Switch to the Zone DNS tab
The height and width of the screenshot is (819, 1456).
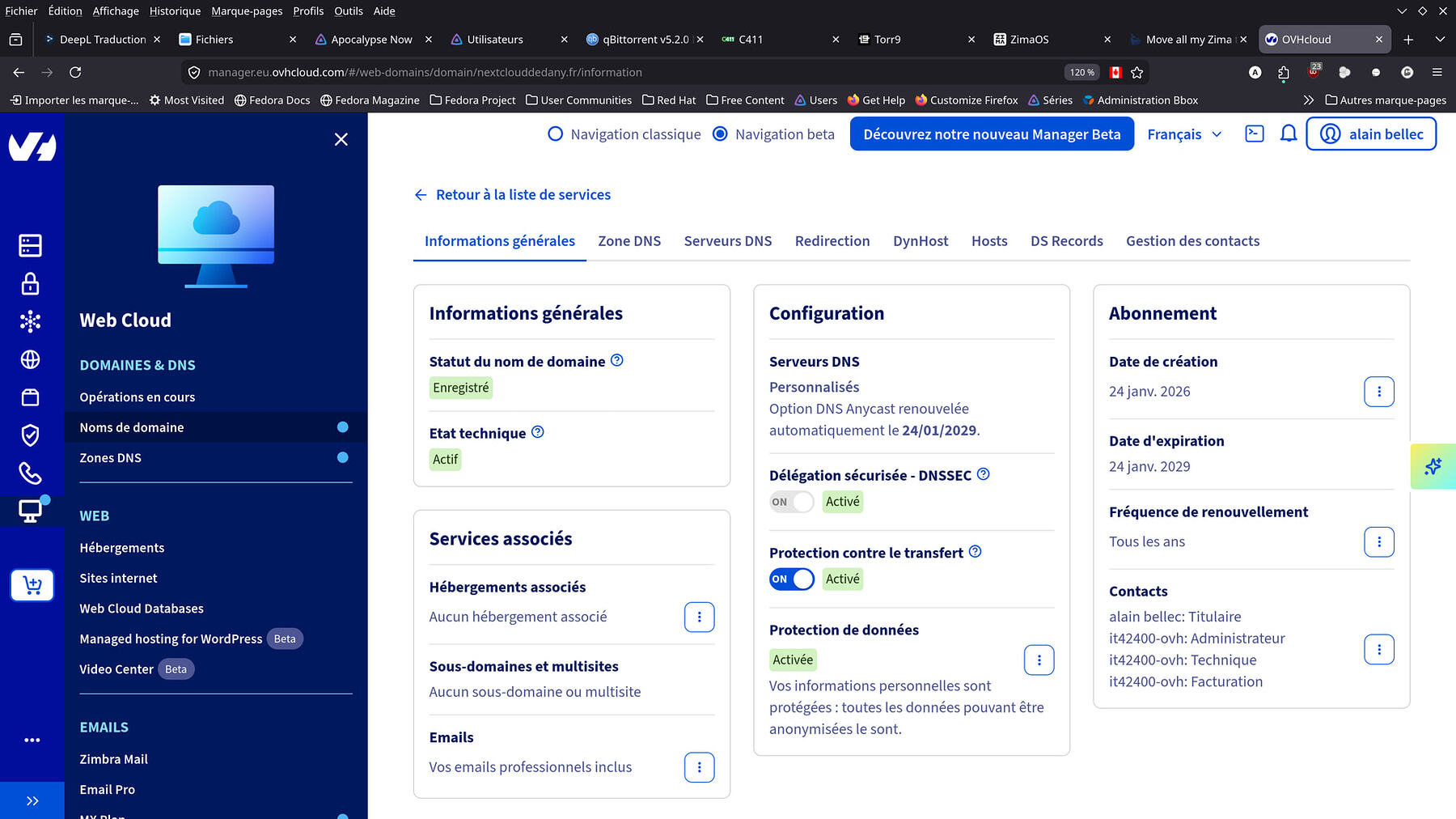629,241
